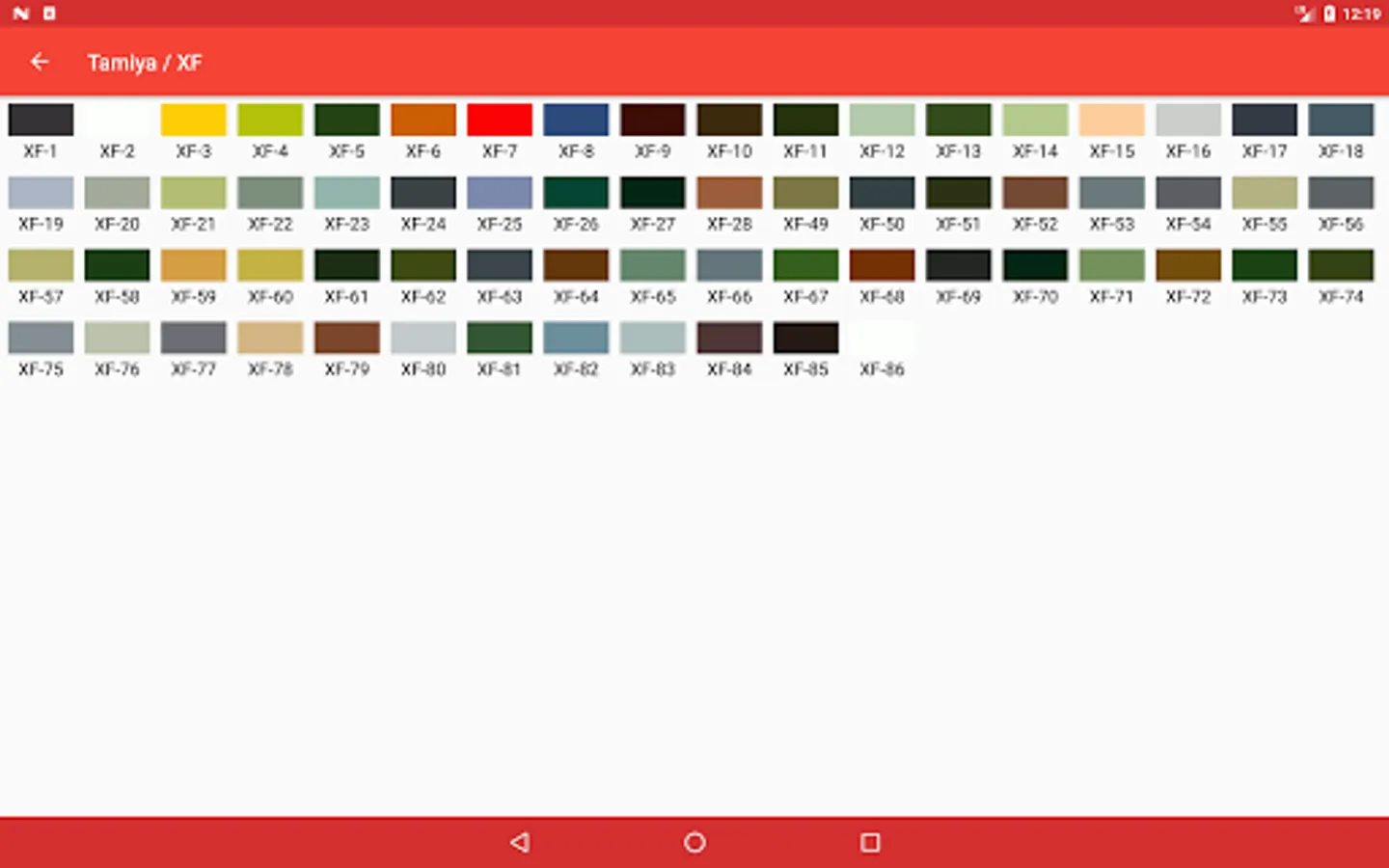Pick the XF-82 blue-gray swatch
The image size is (1389, 868).
click(576, 338)
